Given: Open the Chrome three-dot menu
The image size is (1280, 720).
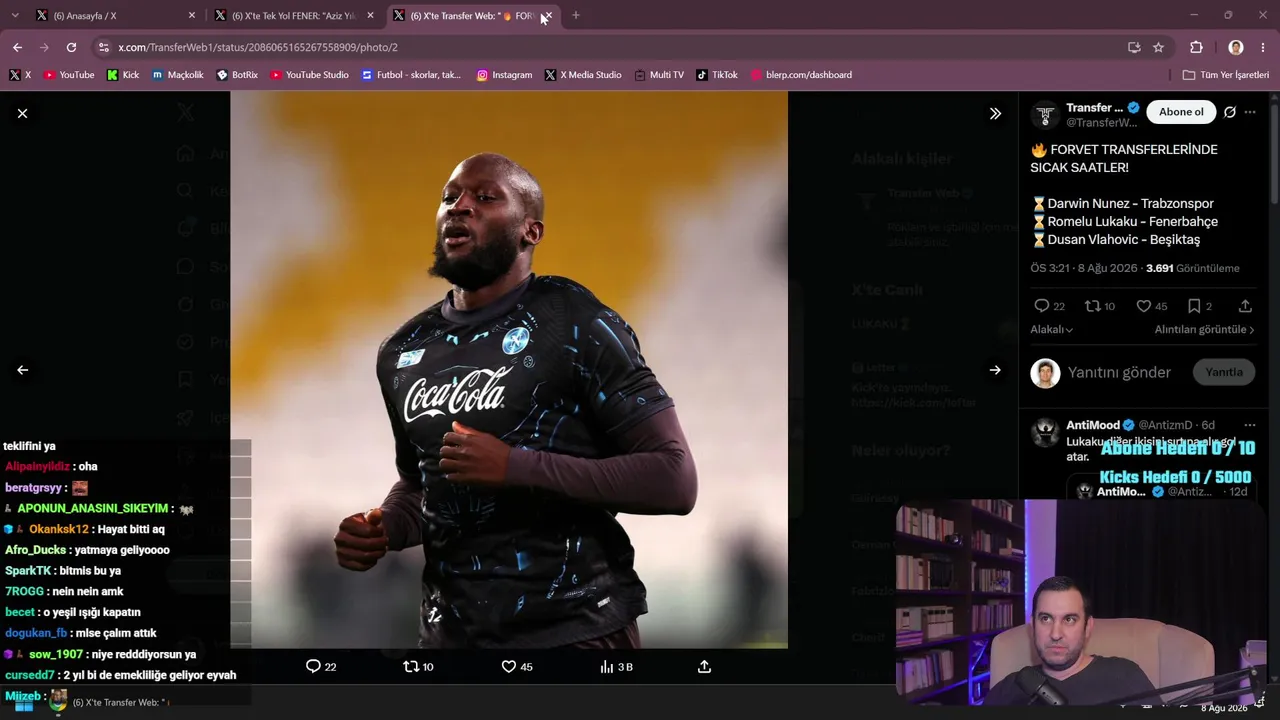Looking at the screenshot, I should (x=1264, y=47).
